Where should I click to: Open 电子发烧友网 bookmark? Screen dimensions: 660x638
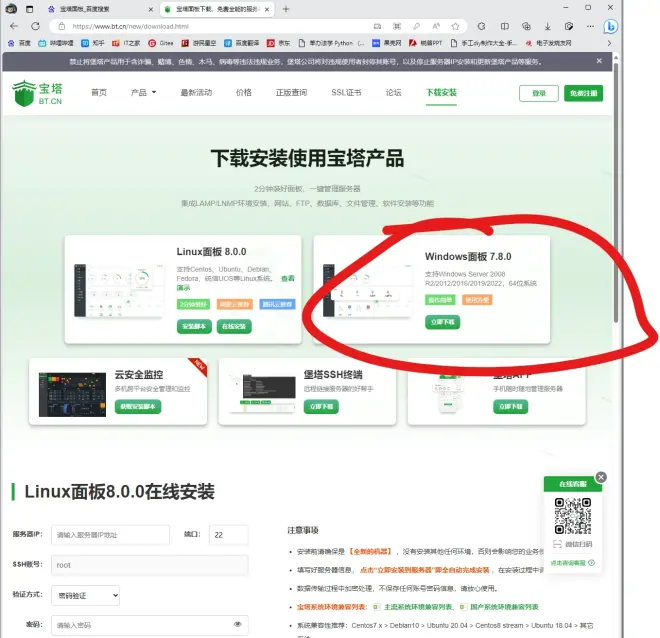[548, 43]
